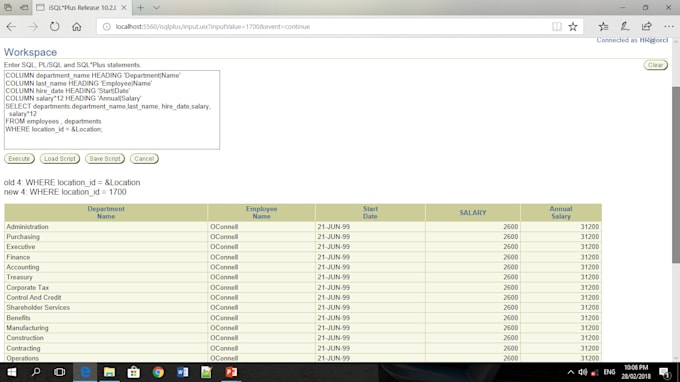Open the taskbar clock and date
The height and width of the screenshot is (382, 680).
(x=636, y=372)
